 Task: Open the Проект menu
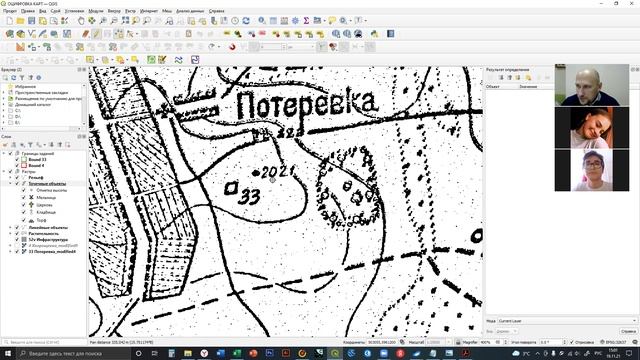(x=10, y=11)
